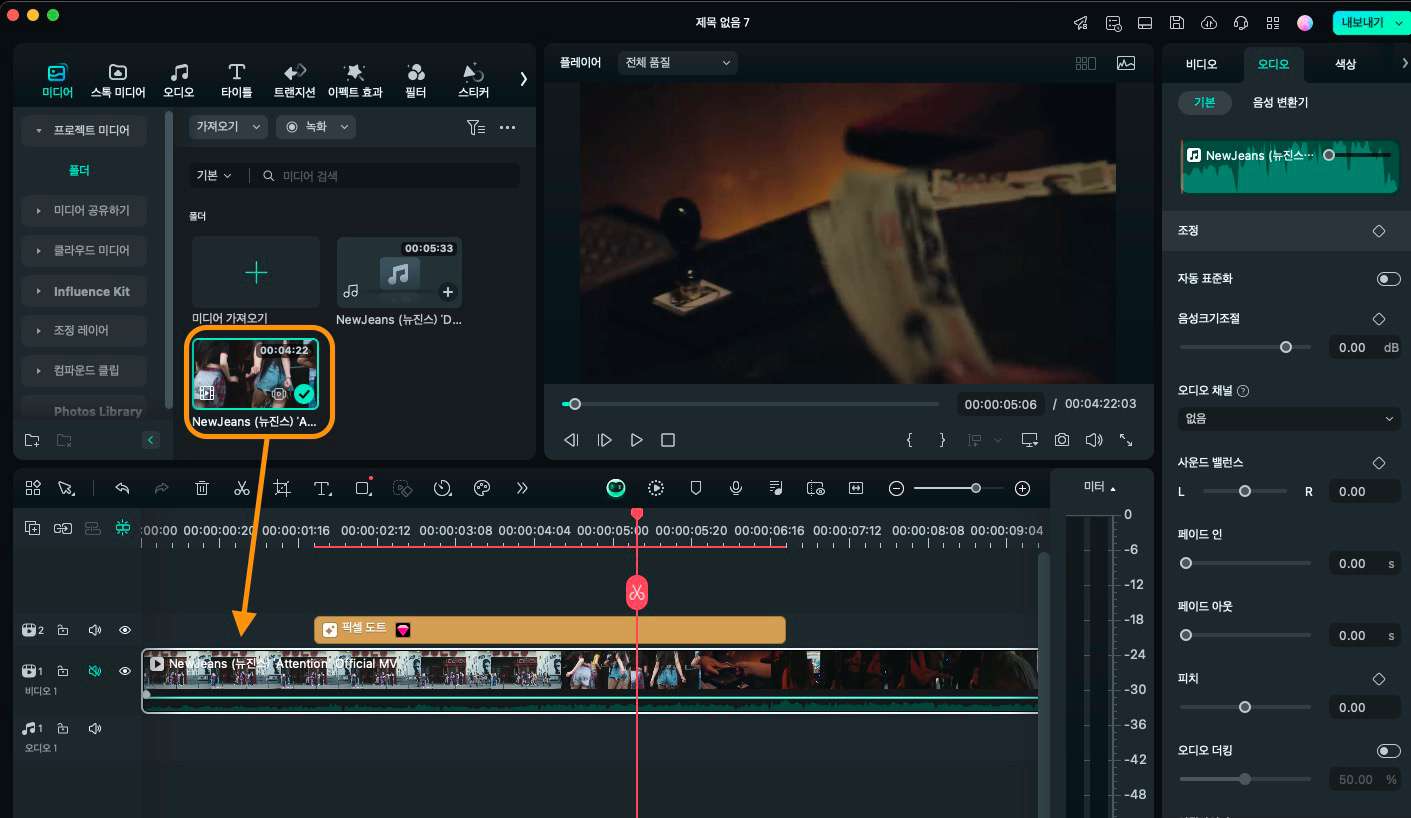Expand the player to fullscreen

pos(1126,440)
